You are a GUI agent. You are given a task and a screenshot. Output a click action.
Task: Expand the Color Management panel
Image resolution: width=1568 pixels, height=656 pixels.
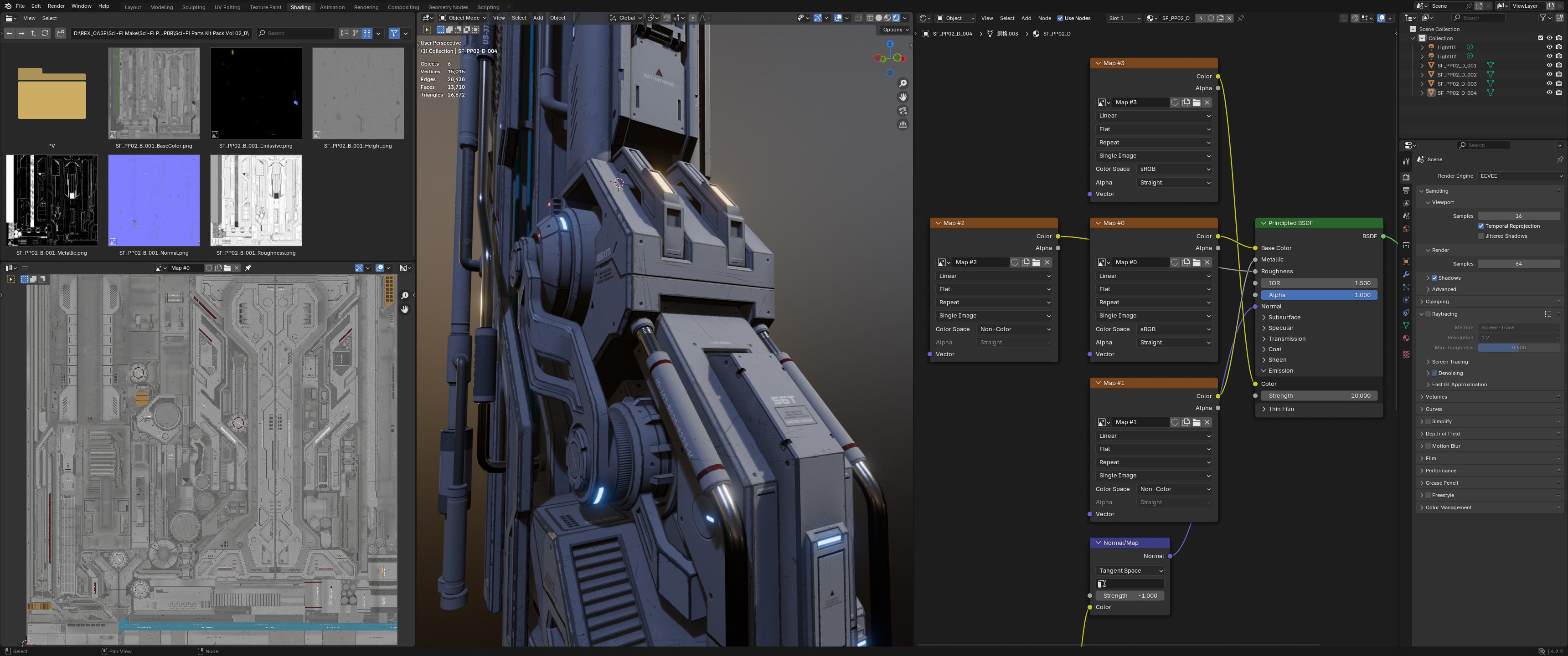tap(1448, 507)
